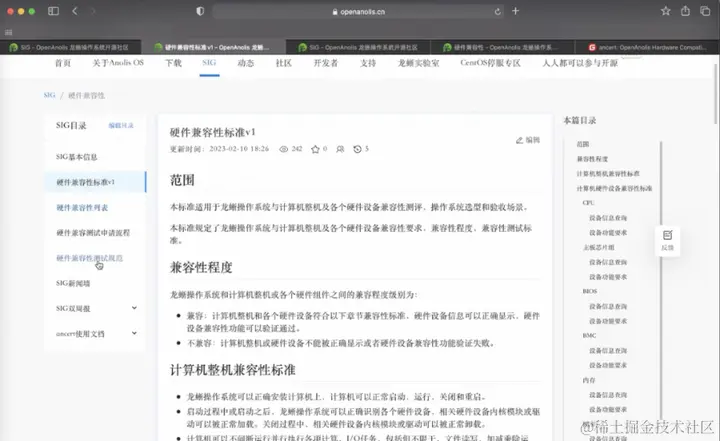
Task: Switch to the 硬件兼容性 - OpenAnolis browser tab
Action: tap(502, 47)
